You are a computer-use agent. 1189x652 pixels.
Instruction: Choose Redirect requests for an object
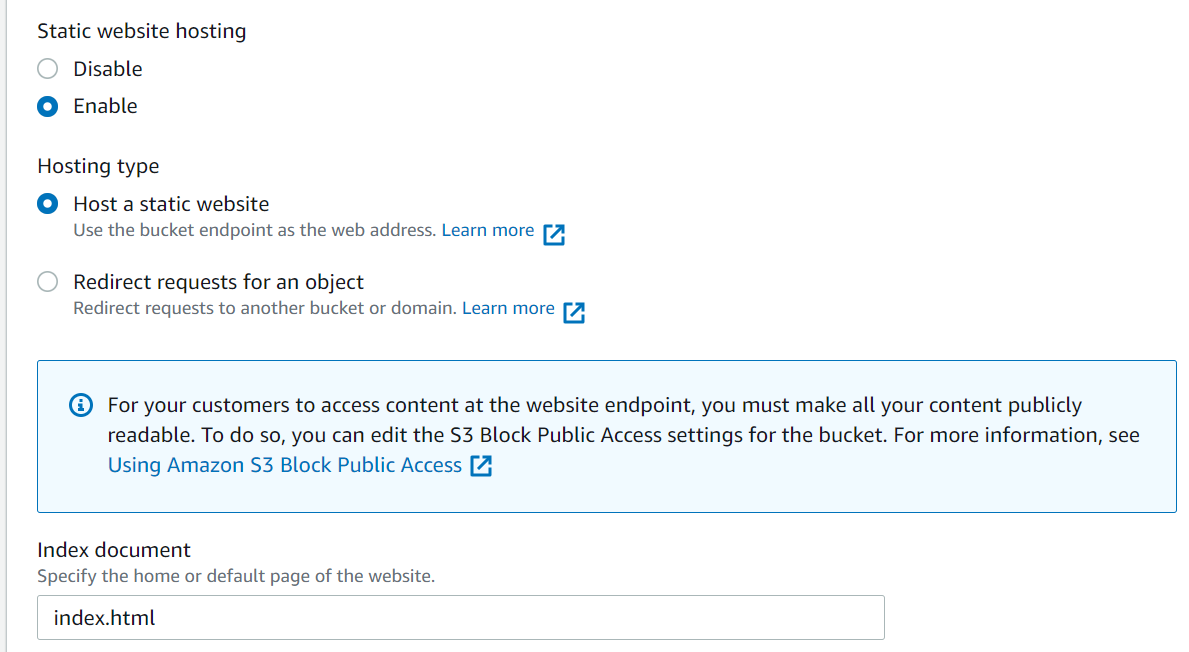click(47, 282)
